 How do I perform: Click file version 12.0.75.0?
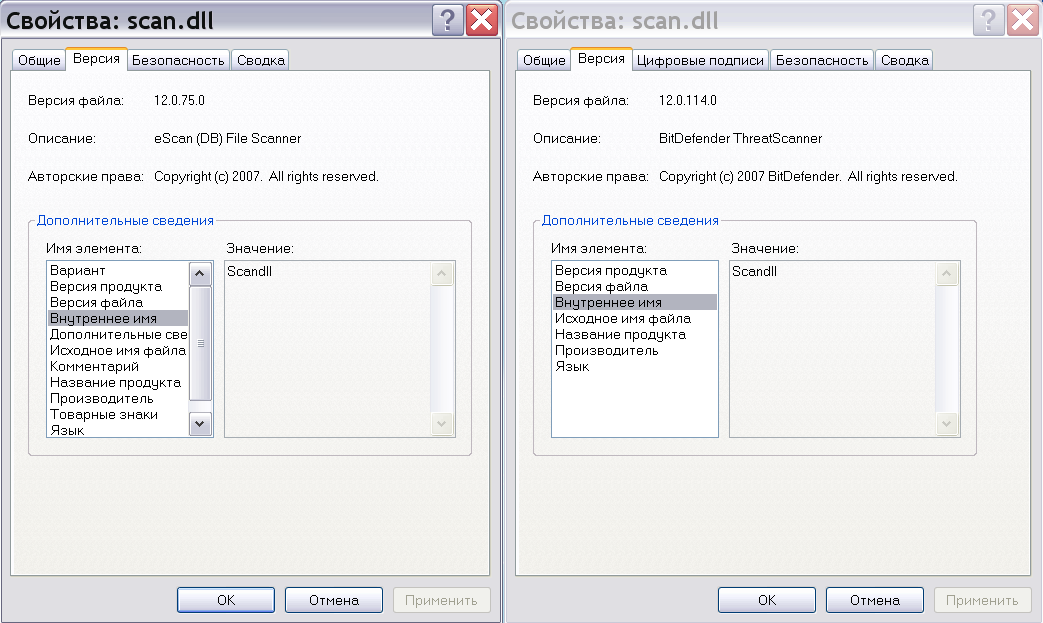[x=180, y=100]
